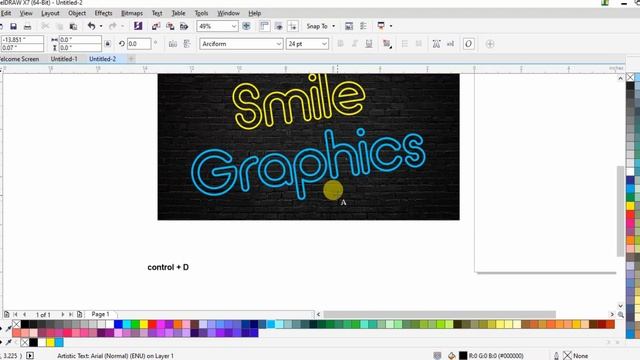This screenshot has height=360, width=640.
Task: Click the eyedropper icon beside document palette
Action: (x=9, y=342)
